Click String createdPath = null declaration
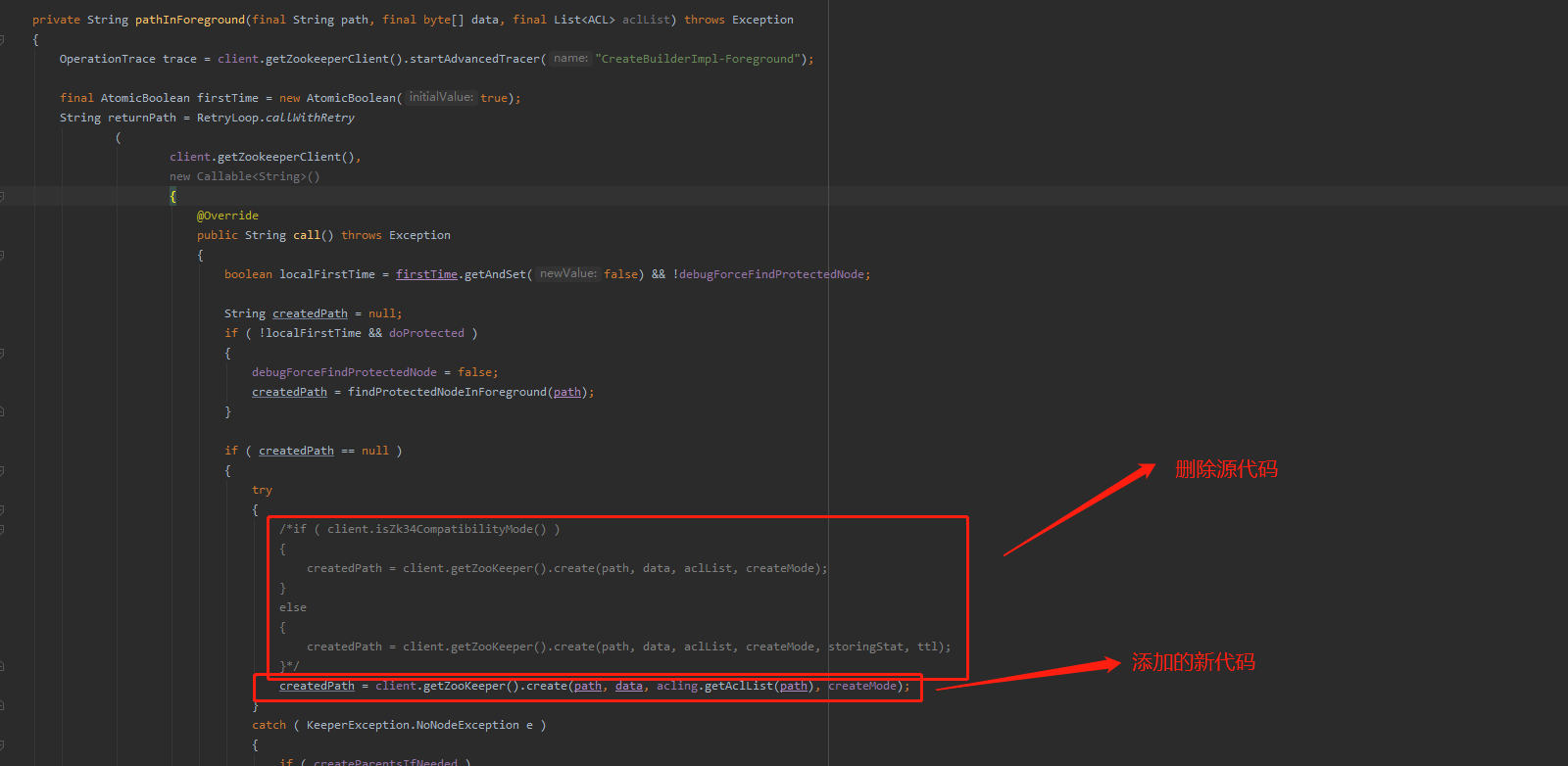Screen dimensions: 1568x766 pos(313,313)
